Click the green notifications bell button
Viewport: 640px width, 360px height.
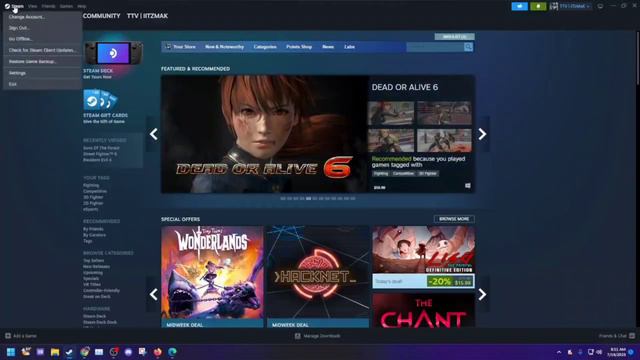pyautogui.click(x=538, y=6)
